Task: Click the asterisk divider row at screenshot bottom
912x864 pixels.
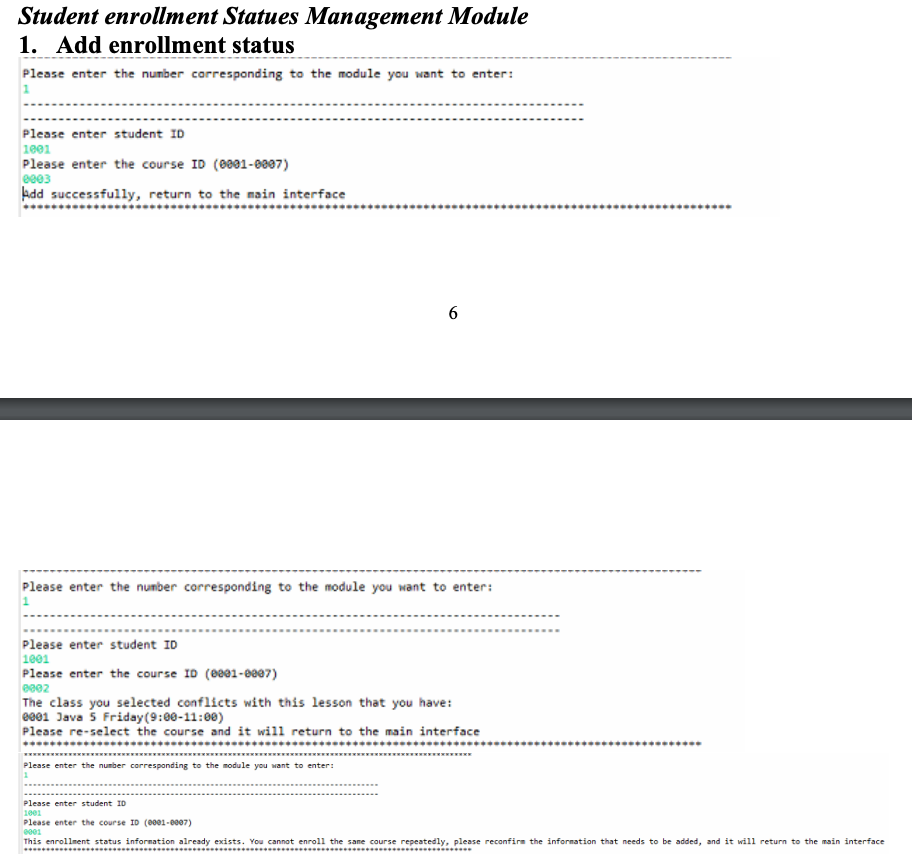Action: coord(377,208)
